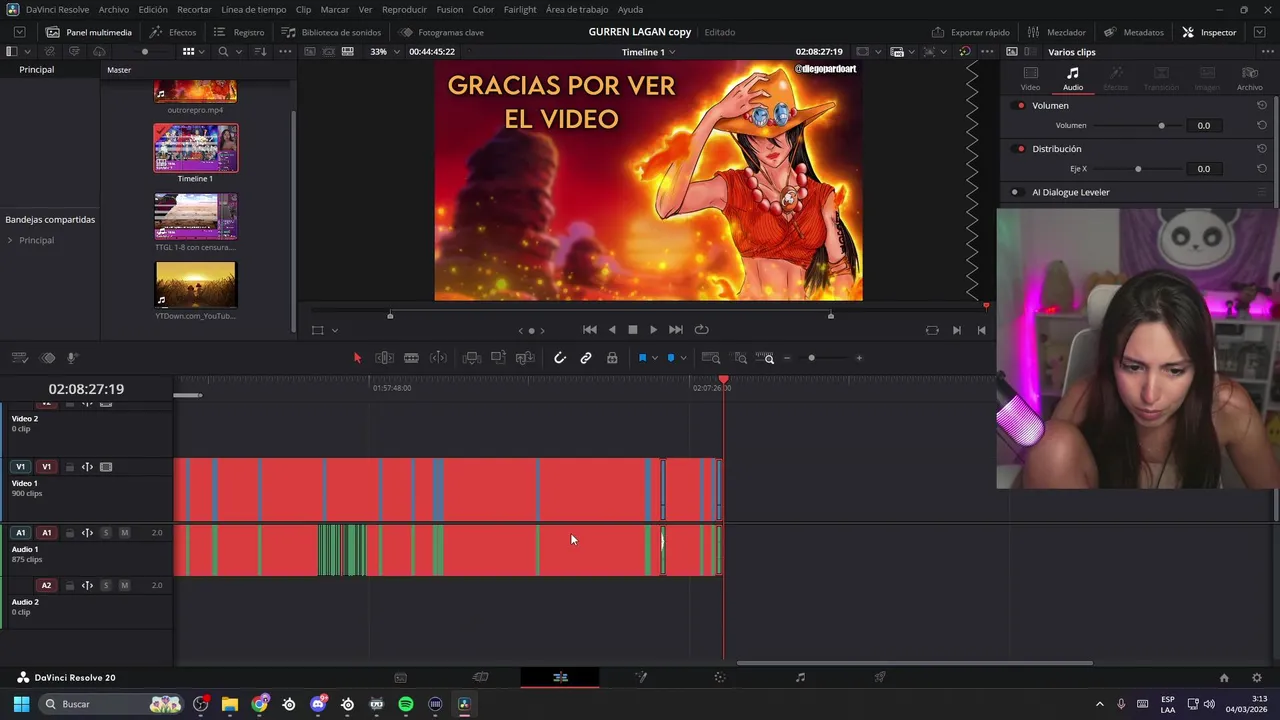Click the Detail Zoom icon
The image size is (1280, 720).
[740, 358]
